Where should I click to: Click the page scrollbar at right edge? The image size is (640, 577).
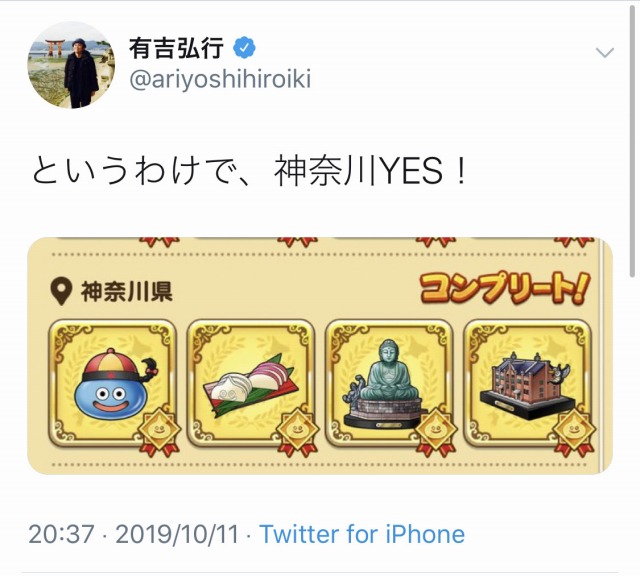tap(632, 139)
